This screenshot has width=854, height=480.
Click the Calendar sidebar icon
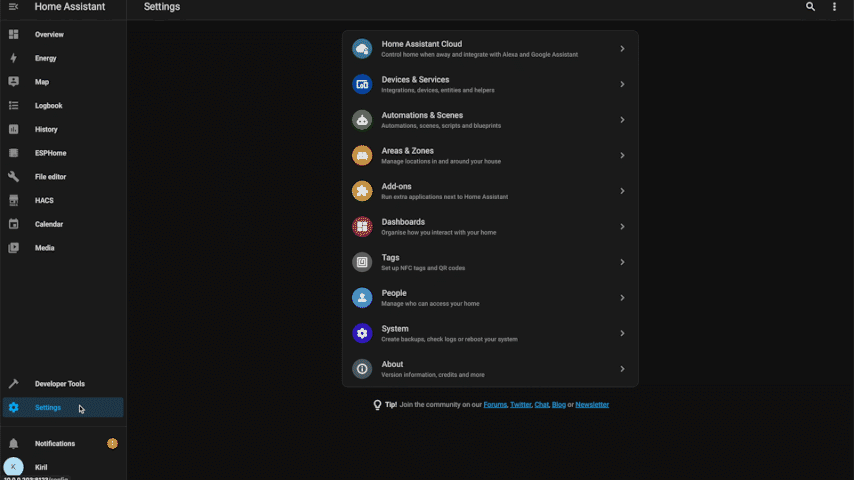point(14,224)
